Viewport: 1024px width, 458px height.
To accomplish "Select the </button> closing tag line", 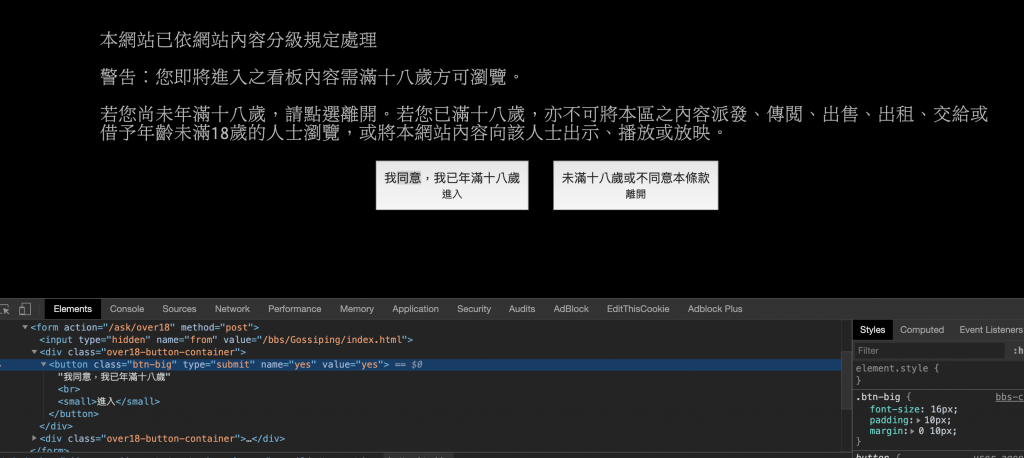I will click(x=74, y=414).
